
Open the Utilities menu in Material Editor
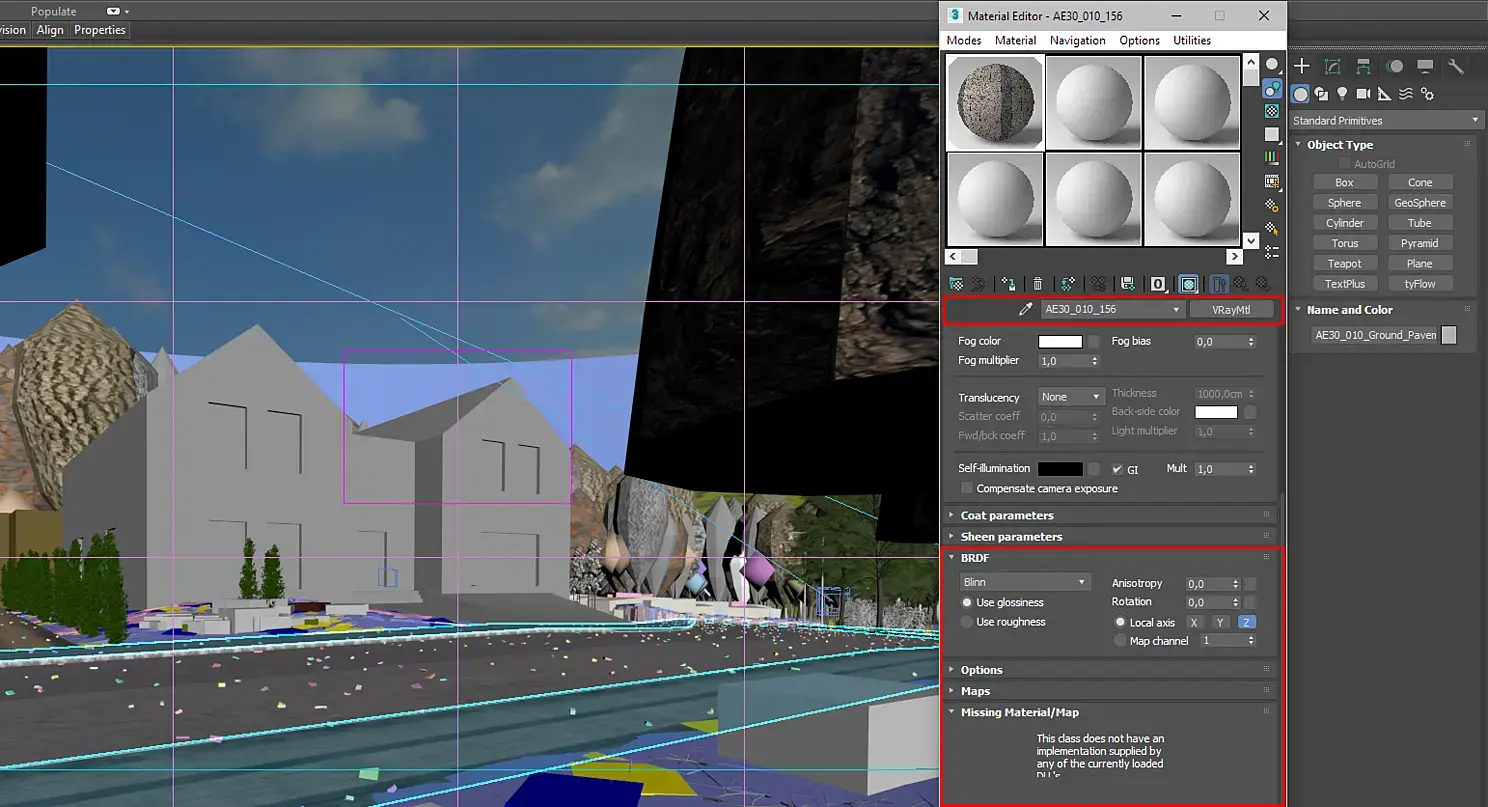click(x=1192, y=40)
